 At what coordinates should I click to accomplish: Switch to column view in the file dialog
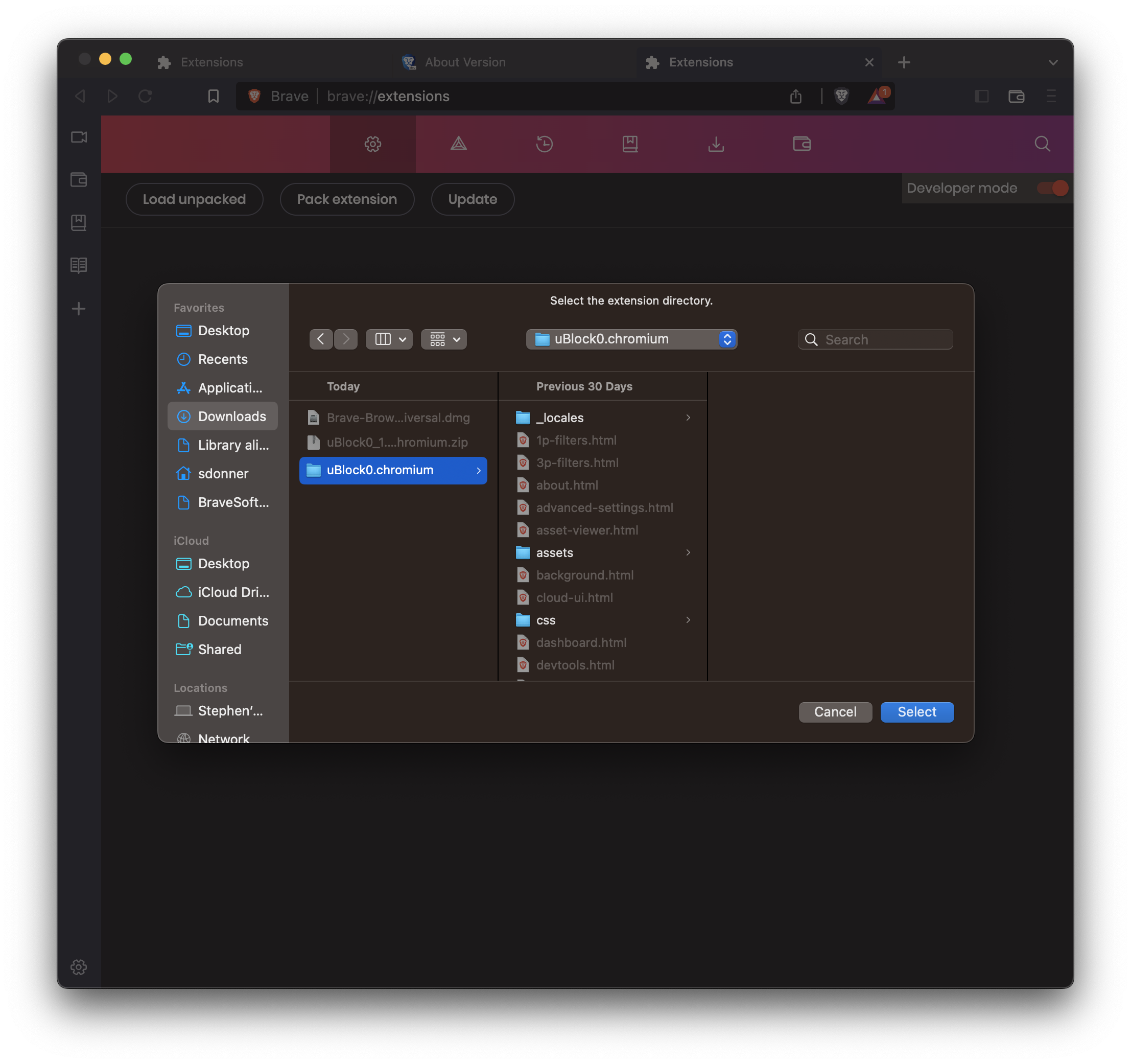382,339
